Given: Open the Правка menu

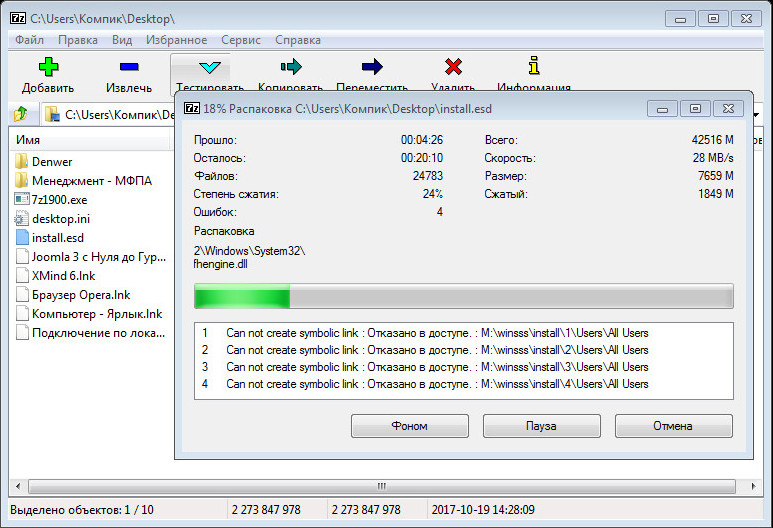Looking at the screenshot, I should 78,40.
